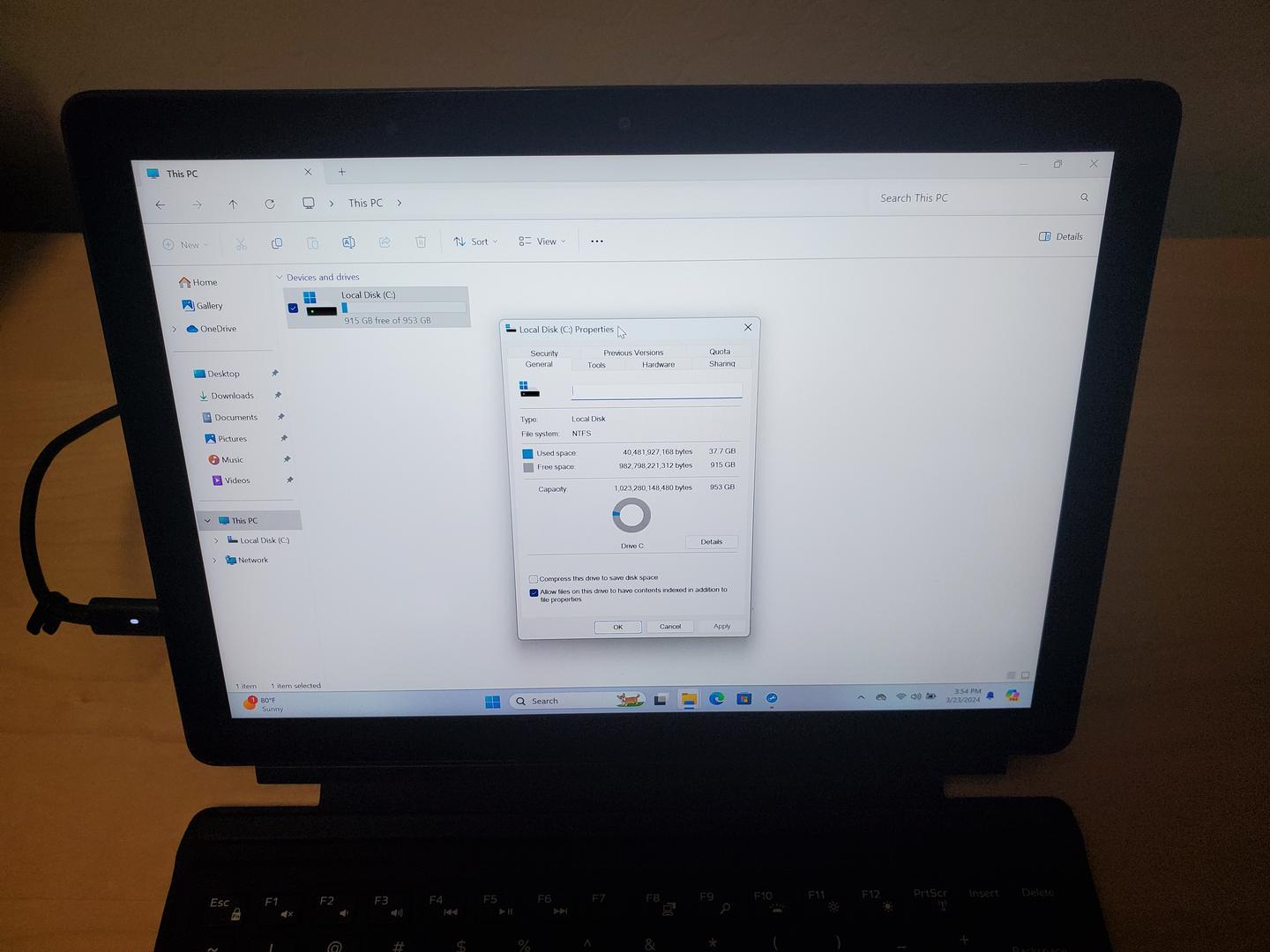Switch to the Hardware tab
The height and width of the screenshot is (952, 1270).
pos(658,364)
